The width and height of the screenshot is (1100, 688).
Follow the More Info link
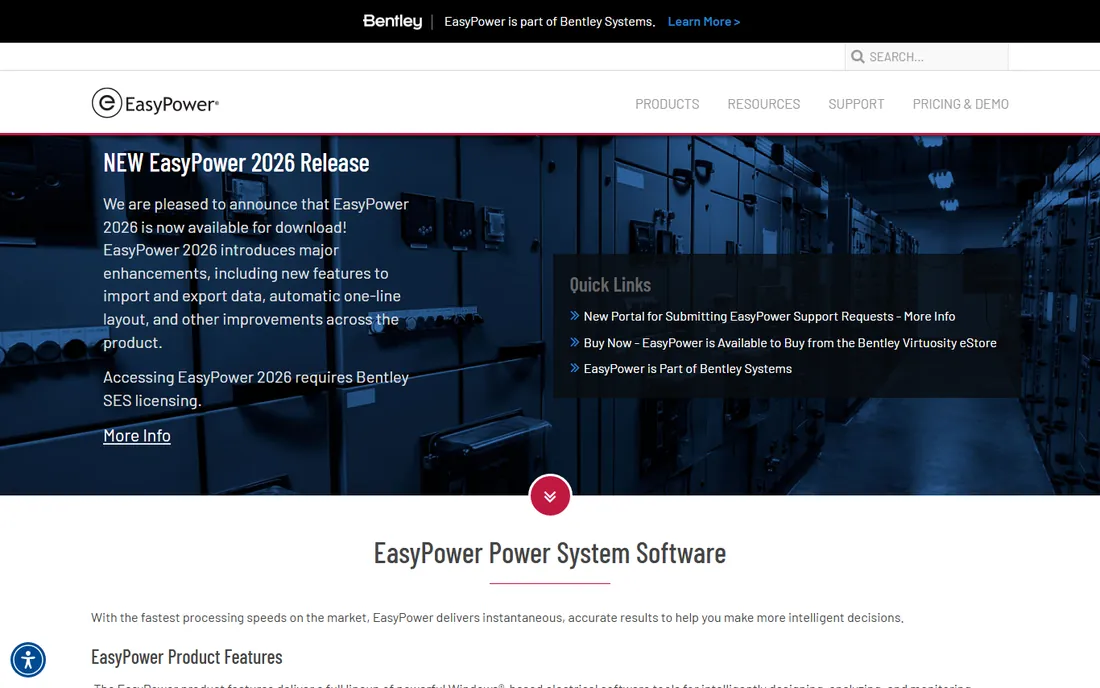pos(137,436)
